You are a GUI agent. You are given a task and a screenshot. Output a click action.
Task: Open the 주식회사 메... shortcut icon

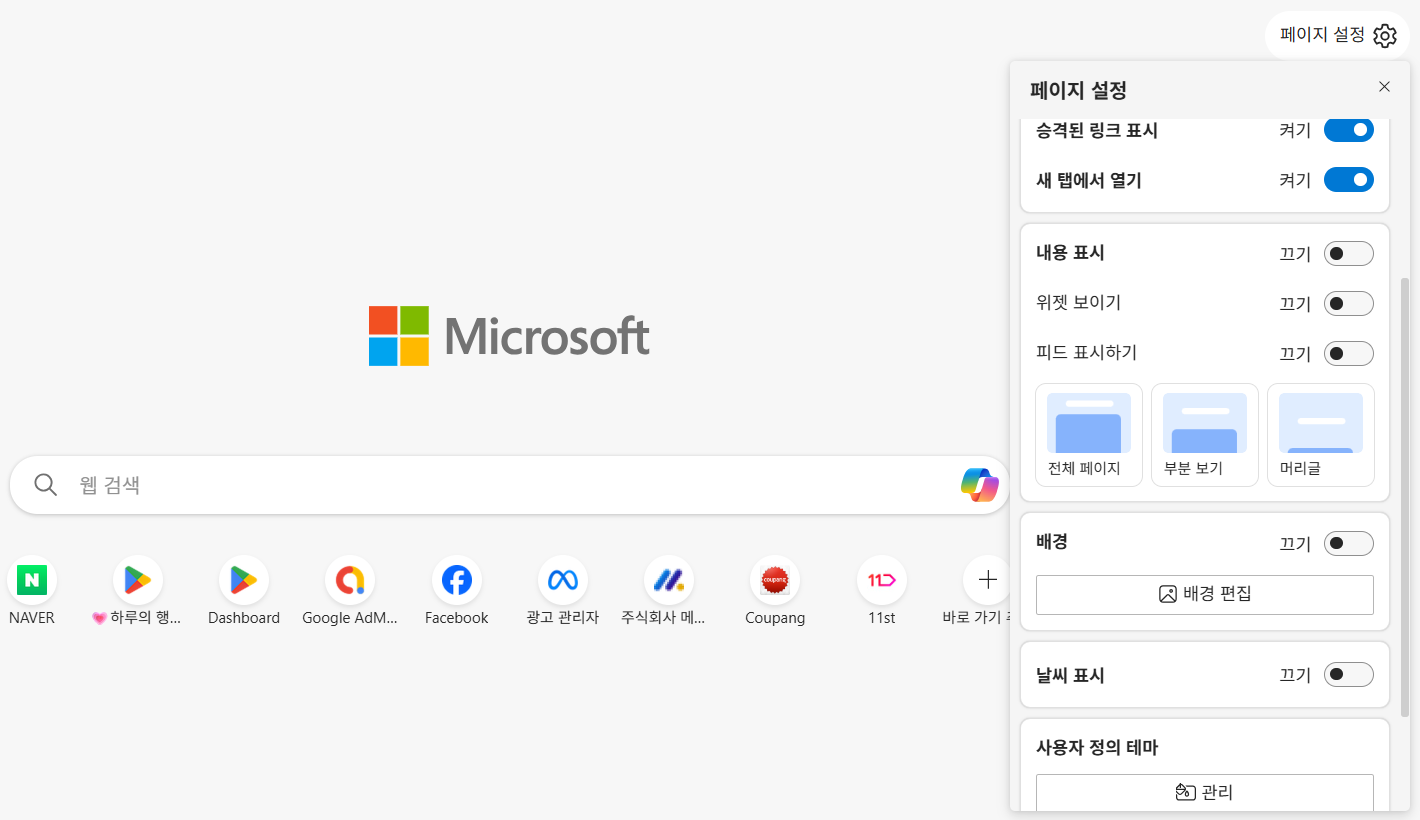pos(669,580)
